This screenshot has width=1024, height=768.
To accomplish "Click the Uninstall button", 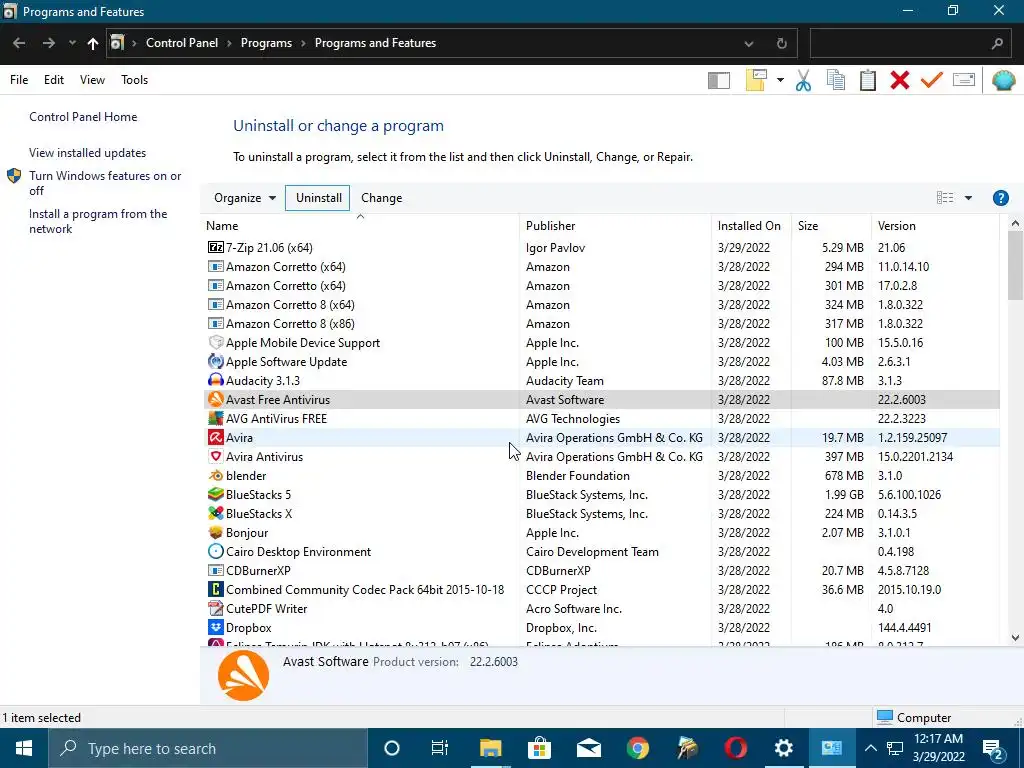I will coord(318,198).
